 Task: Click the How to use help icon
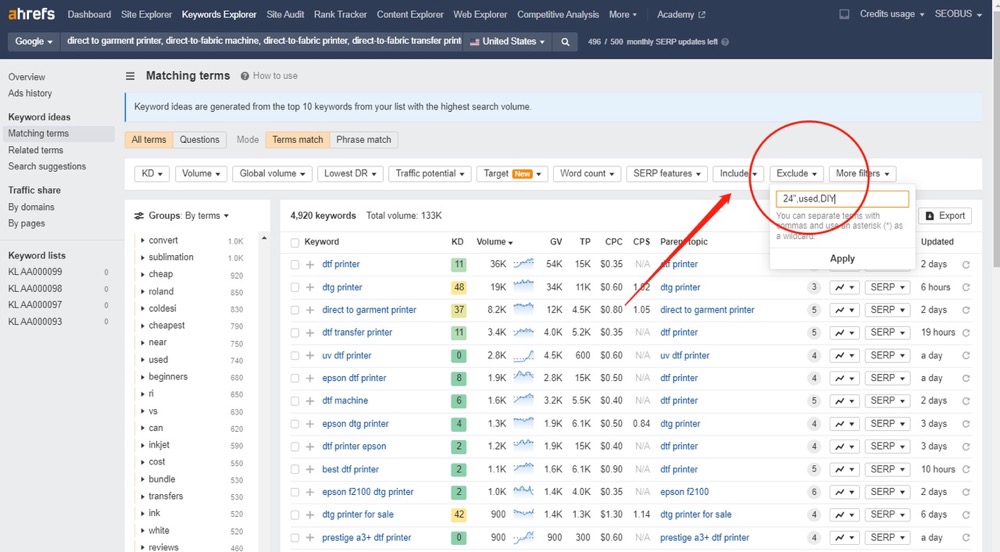244,76
